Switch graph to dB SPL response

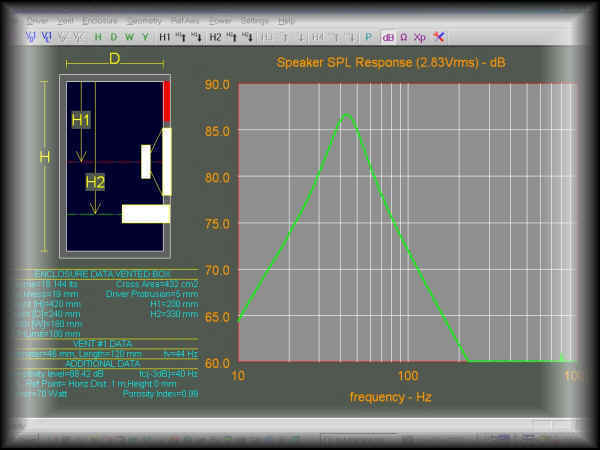(388, 37)
